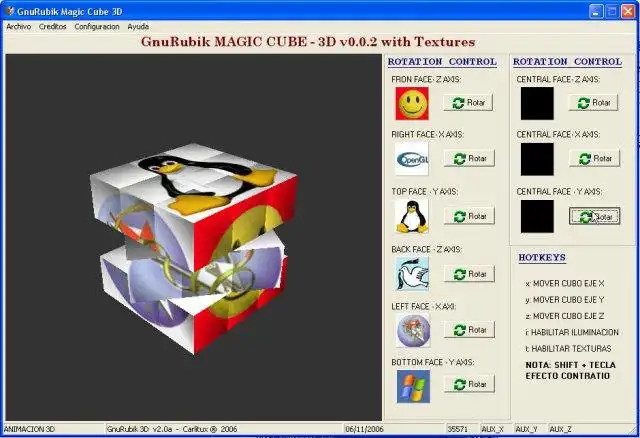Image resolution: width=640 pixels, height=438 pixels.
Task: Rotate the Central Face Y axis
Action: pyautogui.click(x=594, y=216)
